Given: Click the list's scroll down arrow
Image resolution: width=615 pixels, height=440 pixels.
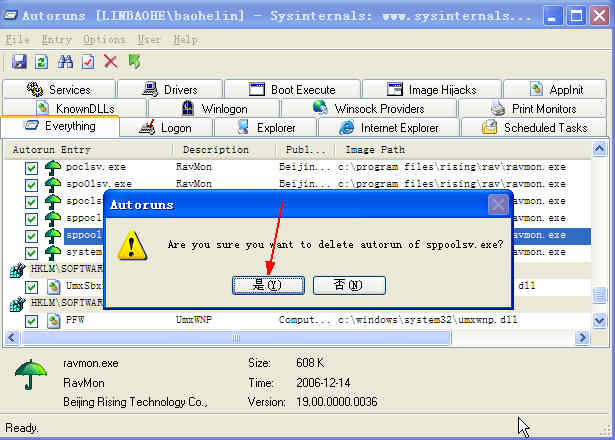Looking at the screenshot, I should 599,321.
